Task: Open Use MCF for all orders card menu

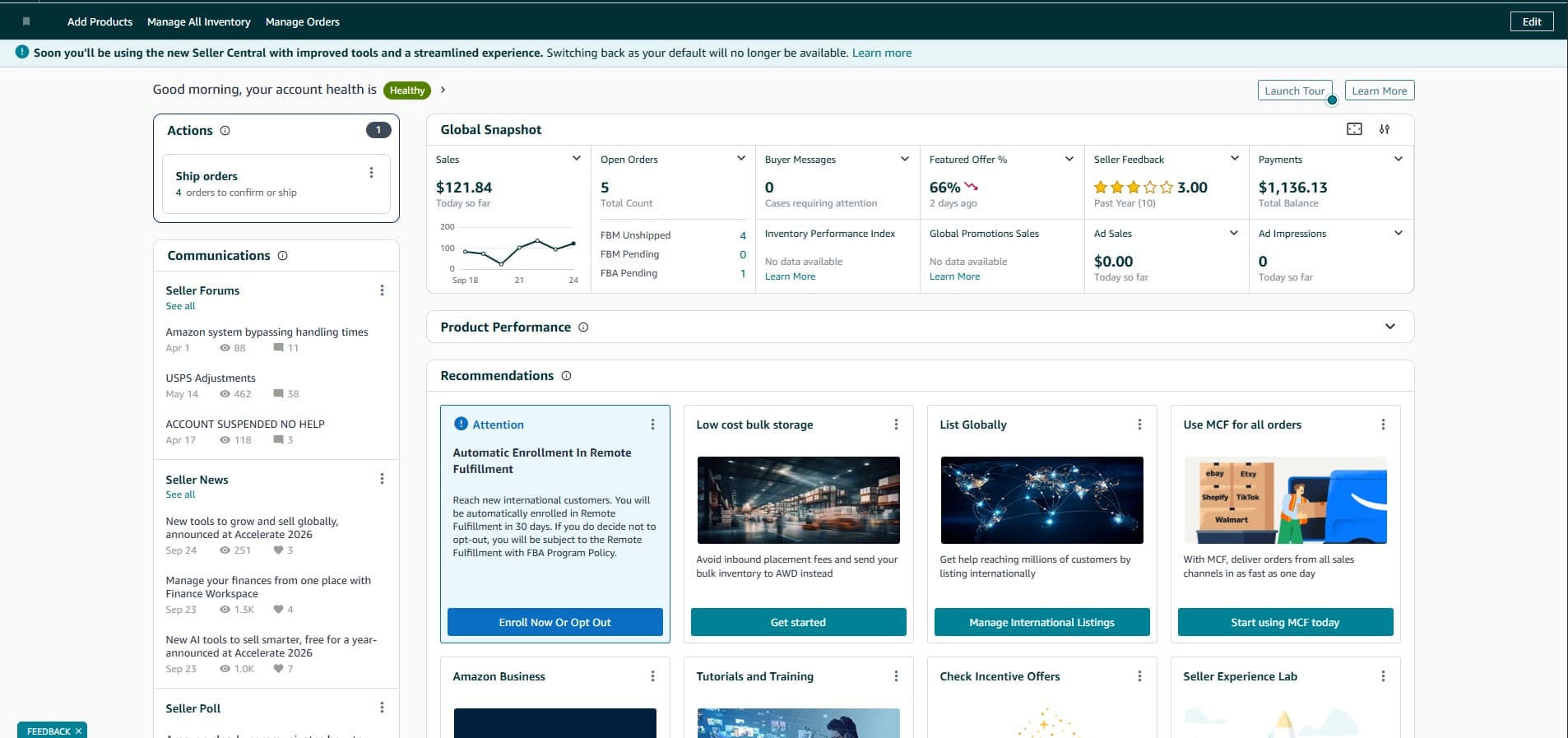Action: [1383, 425]
